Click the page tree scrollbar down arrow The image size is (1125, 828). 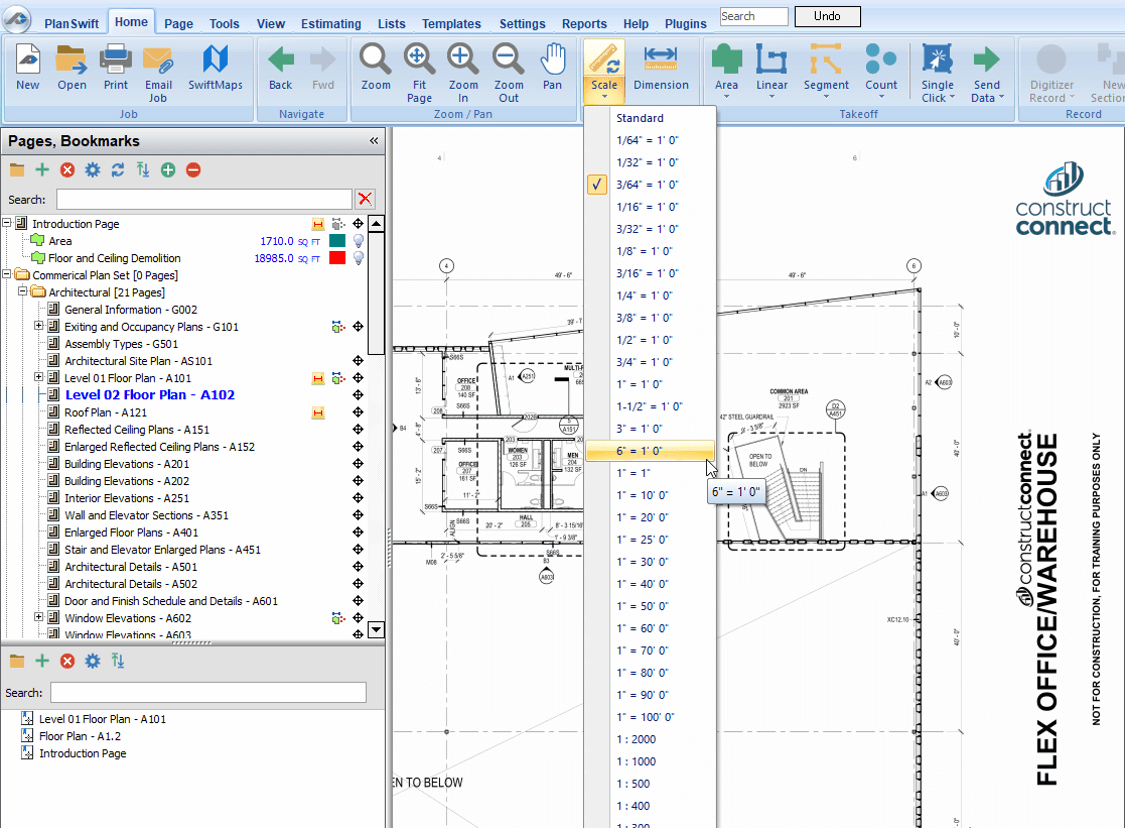[x=376, y=630]
